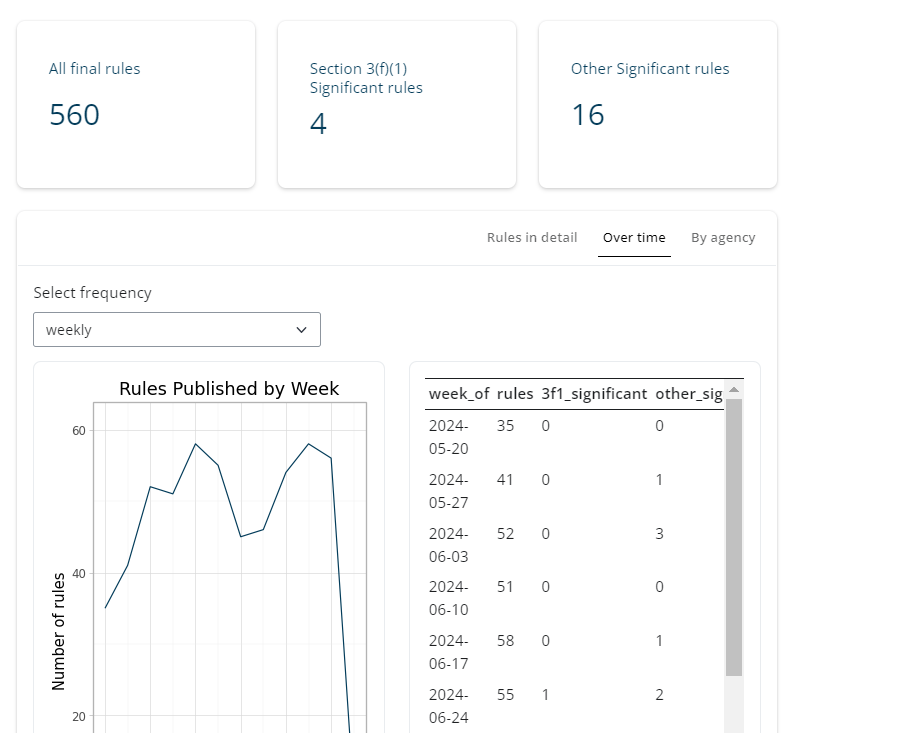911x733 pixels.
Task: Click the 2024-06-24 date cell
Action: click(x=448, y=706)
